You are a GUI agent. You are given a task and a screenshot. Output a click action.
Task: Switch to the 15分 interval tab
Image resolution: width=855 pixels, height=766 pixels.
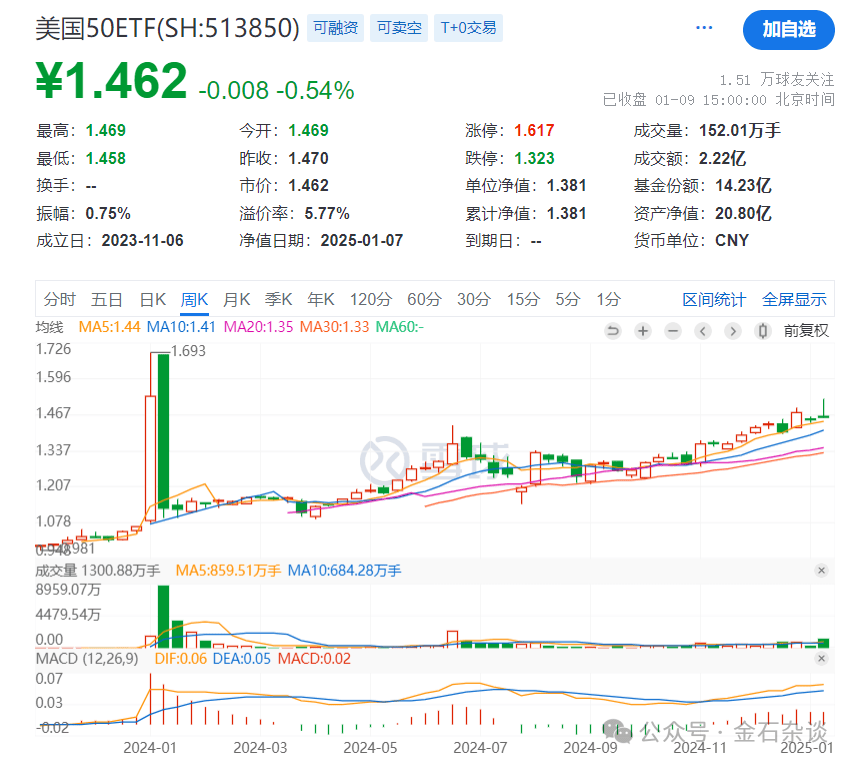[523, 299]
